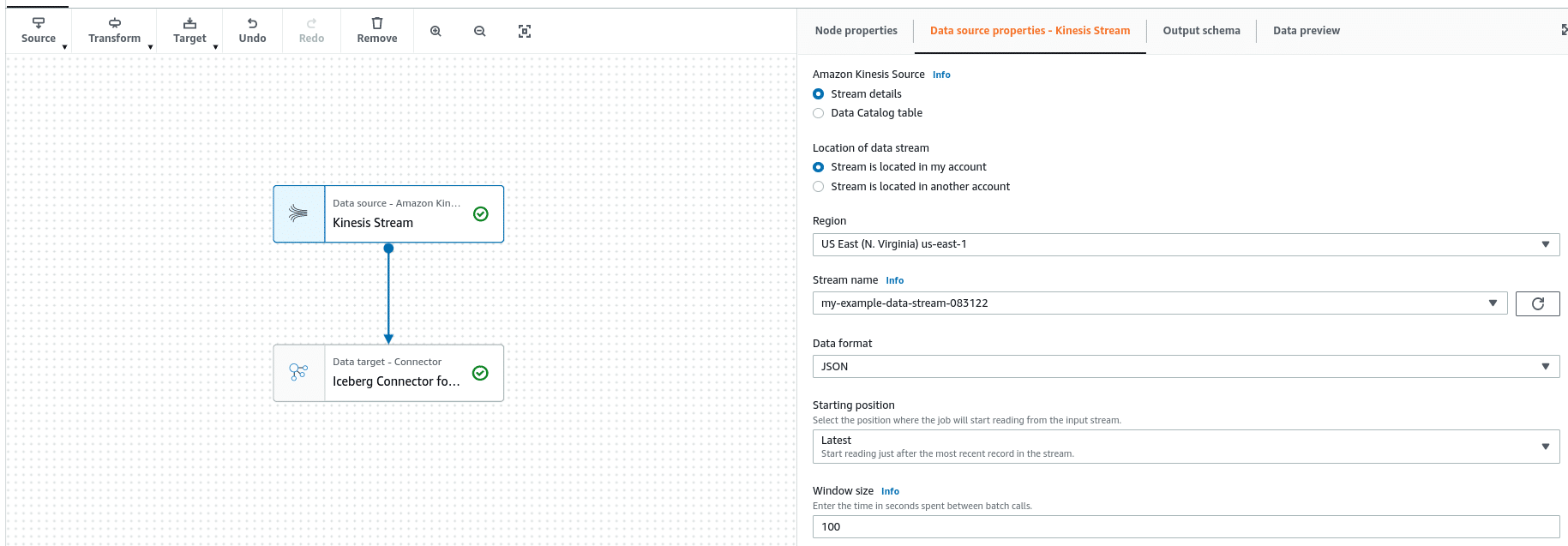
Task: Open Info link next to Stream name
Action: coord(894,281)
